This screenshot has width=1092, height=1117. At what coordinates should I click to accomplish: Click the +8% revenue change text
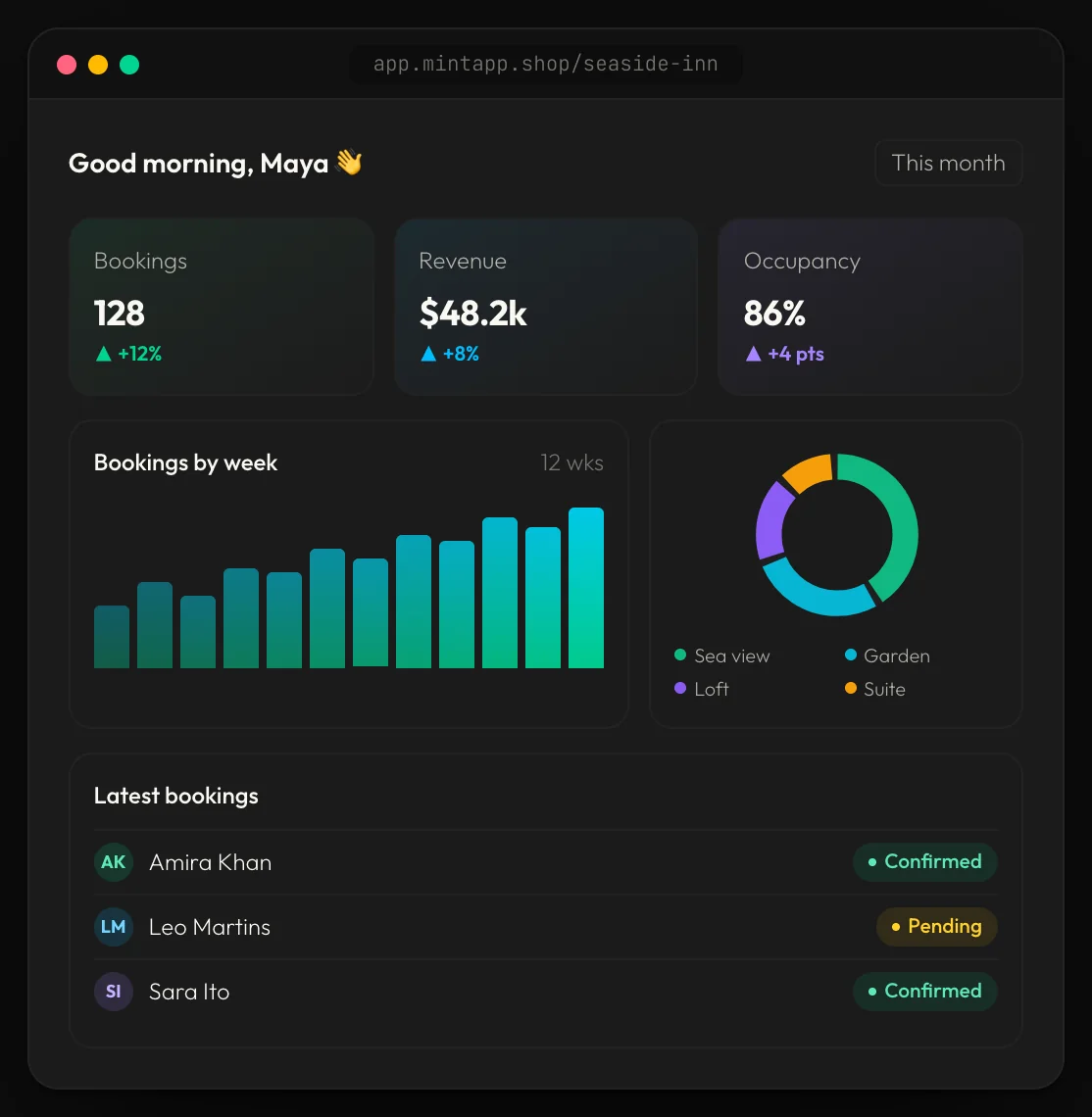click(x=461, y=354)
